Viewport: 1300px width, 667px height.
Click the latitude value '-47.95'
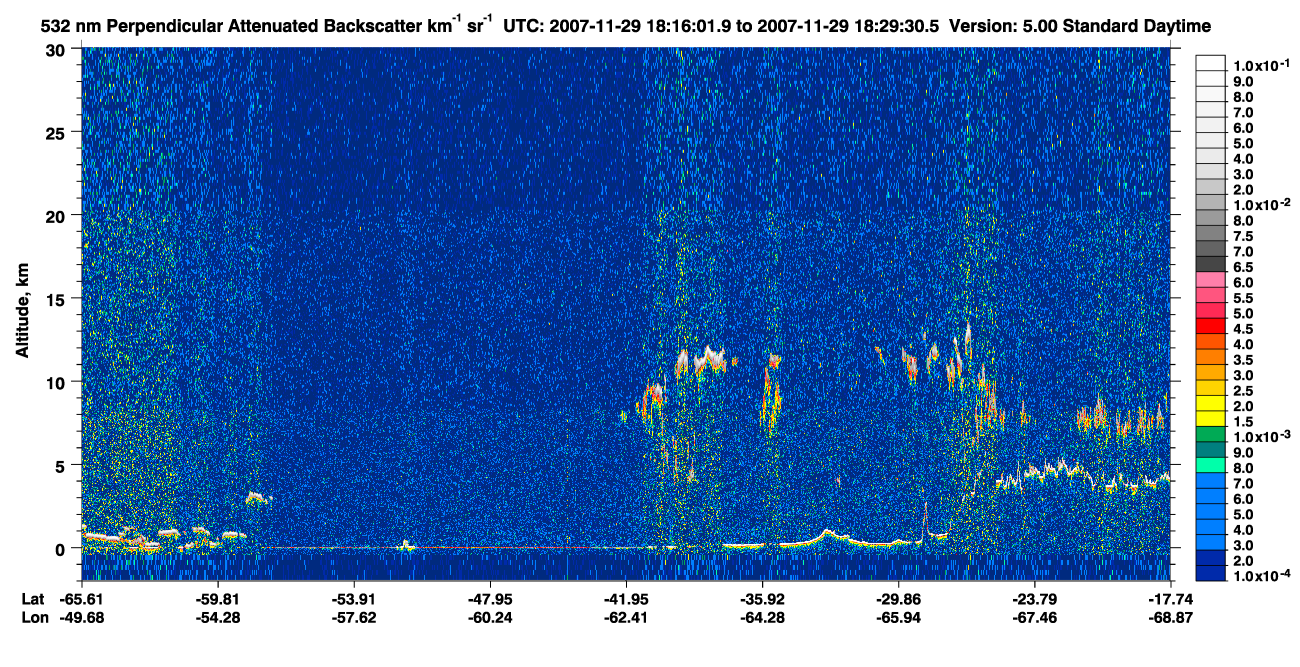pos(490,599)
